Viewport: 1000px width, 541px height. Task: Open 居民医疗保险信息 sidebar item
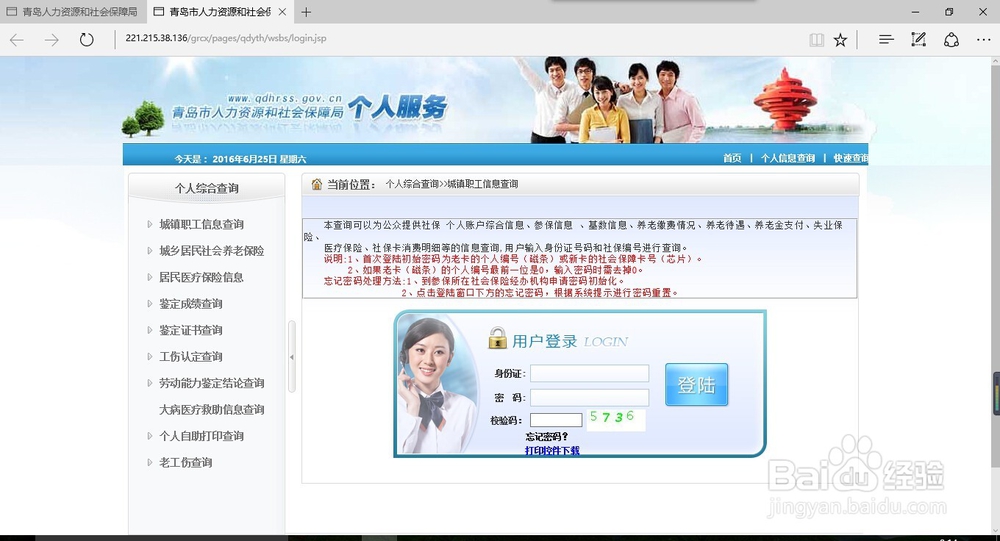click(x=202, y=277)
